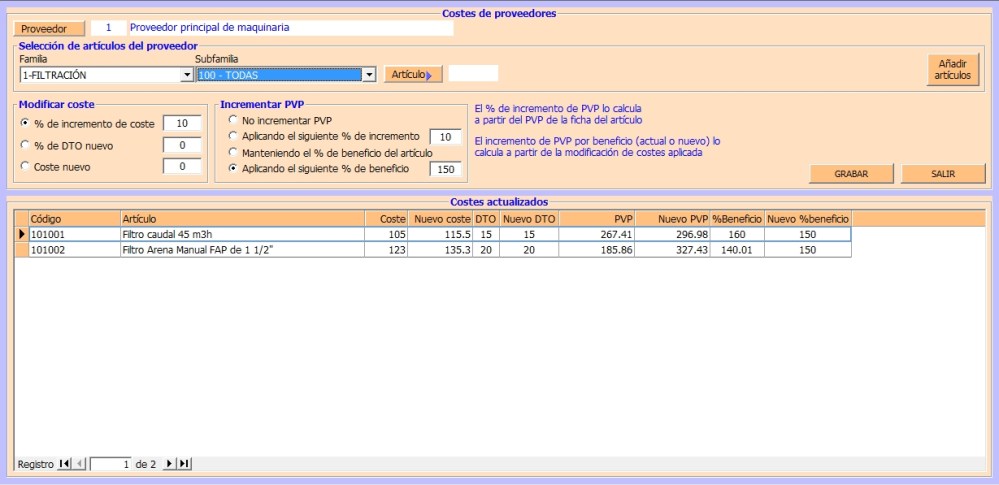Click the '%Beneficio' column header

pyautogui.click(x=737, y=219)
